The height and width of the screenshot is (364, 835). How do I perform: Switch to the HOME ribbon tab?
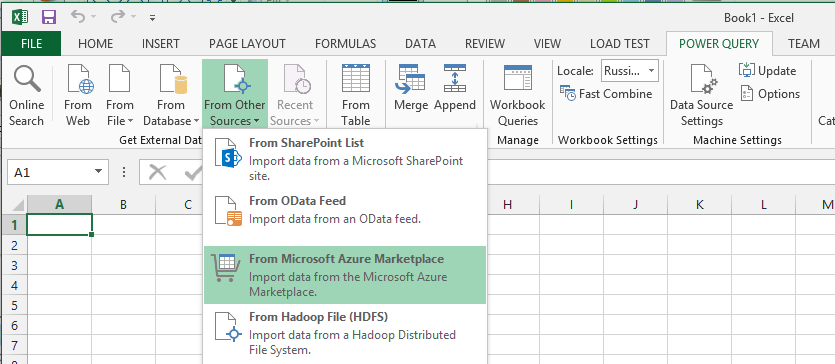(95, 44)
